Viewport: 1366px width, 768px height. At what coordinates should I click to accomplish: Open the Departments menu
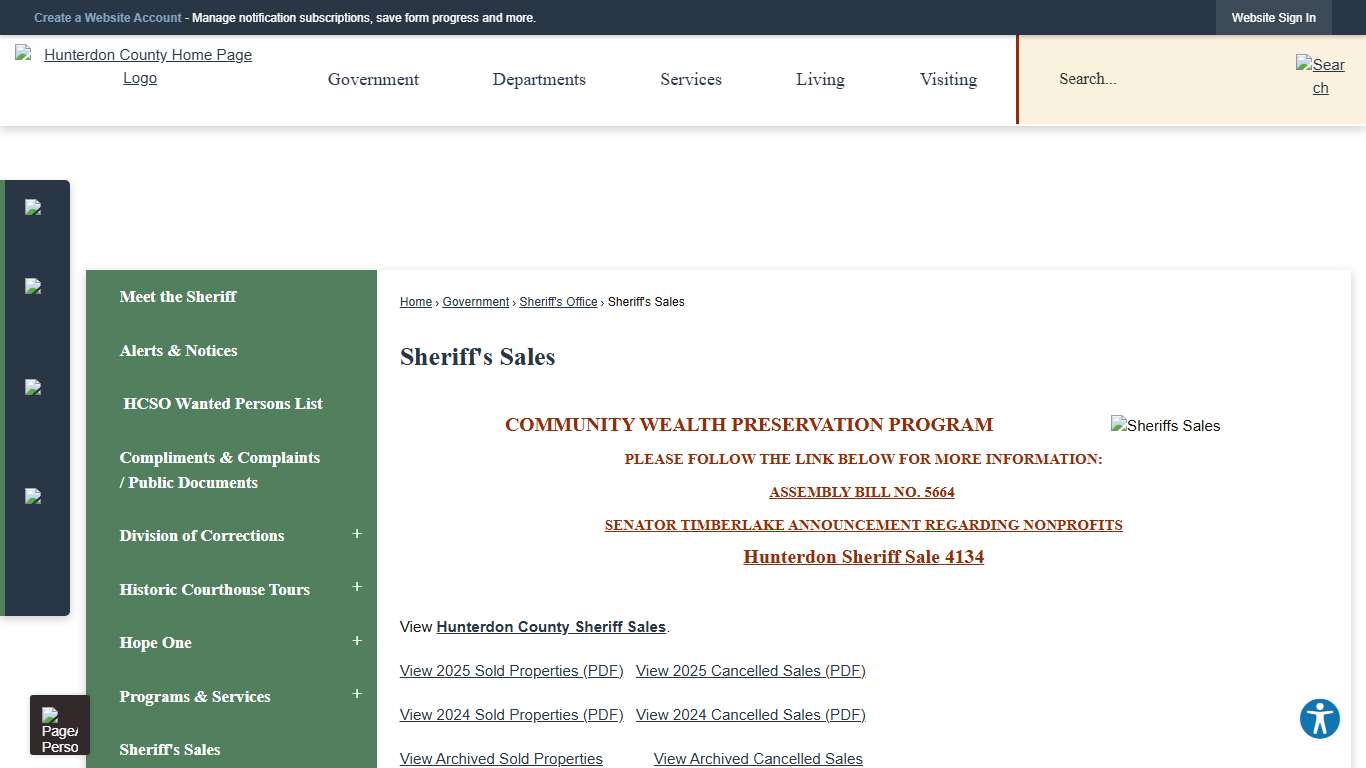click(539, 79)
